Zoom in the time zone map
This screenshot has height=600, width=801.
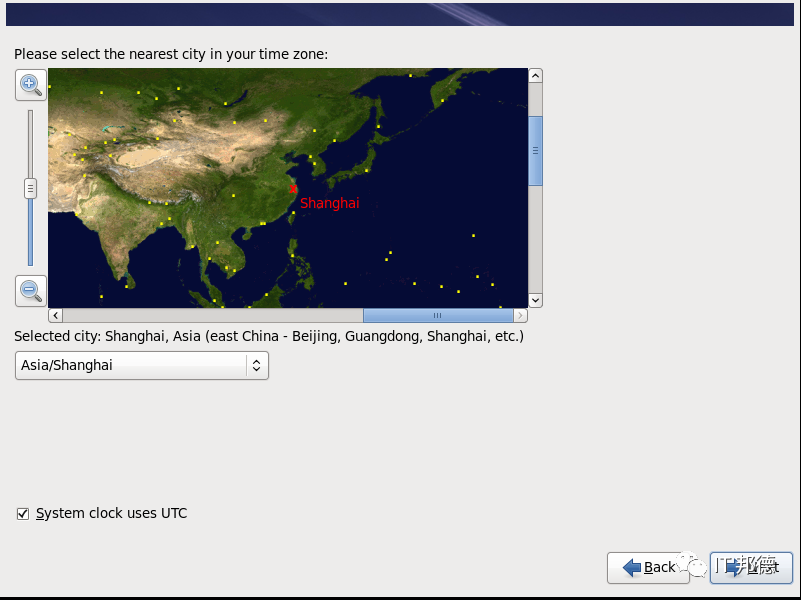pos(31,85)
